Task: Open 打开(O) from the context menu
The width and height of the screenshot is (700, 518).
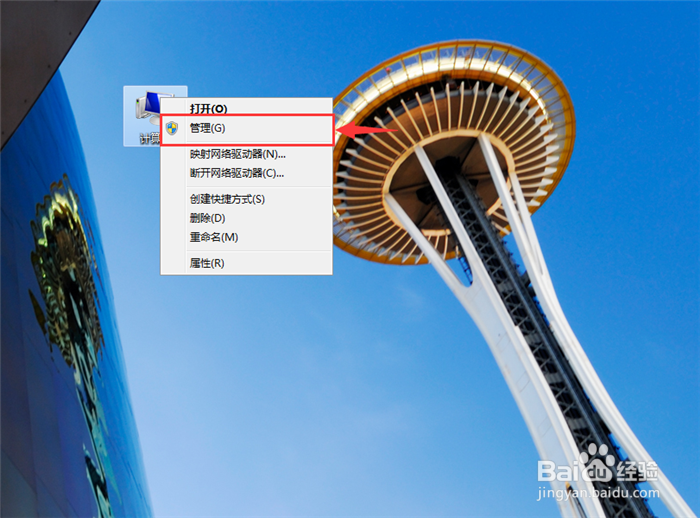Action: pos(246,109)
